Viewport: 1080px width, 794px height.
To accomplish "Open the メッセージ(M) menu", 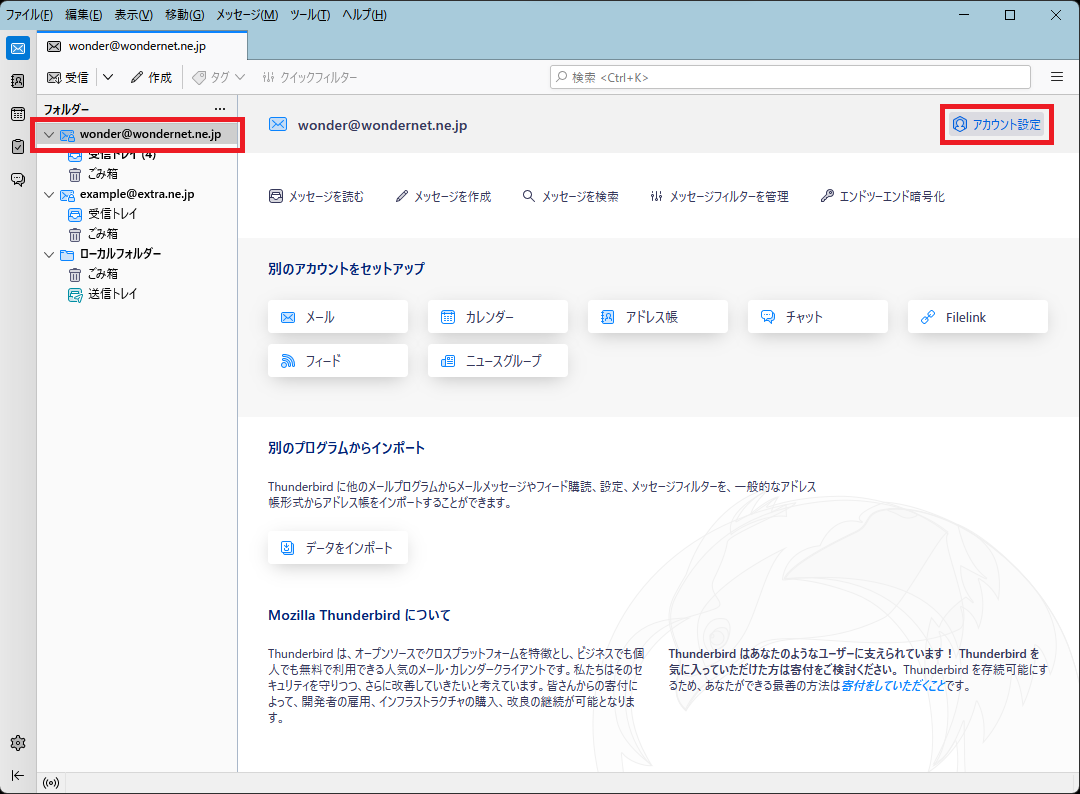I will click(247, 14).
